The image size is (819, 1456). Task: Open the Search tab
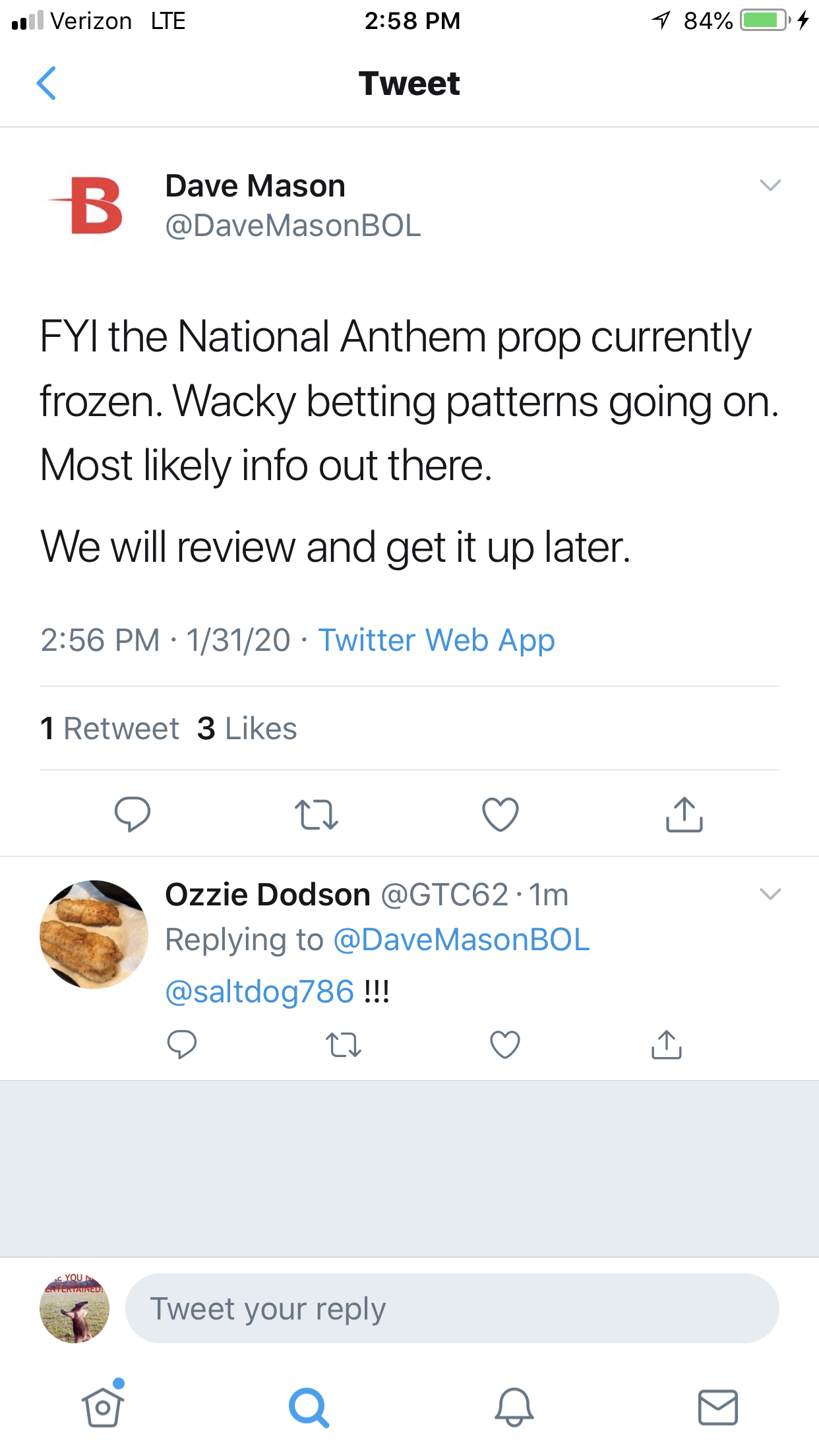point(308,1407)
